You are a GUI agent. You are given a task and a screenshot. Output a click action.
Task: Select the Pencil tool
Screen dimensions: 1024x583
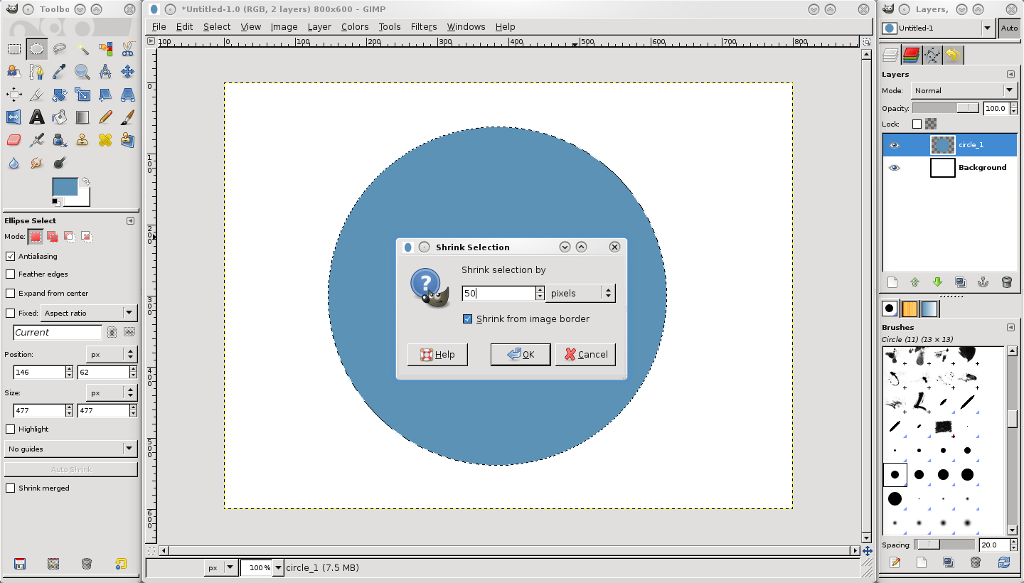(105, 118)
